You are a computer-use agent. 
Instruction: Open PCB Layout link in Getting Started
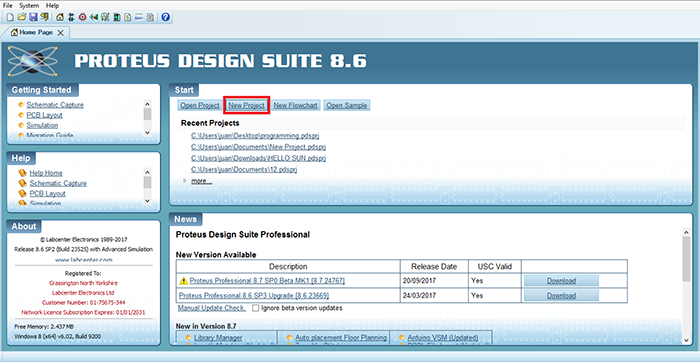44,115
